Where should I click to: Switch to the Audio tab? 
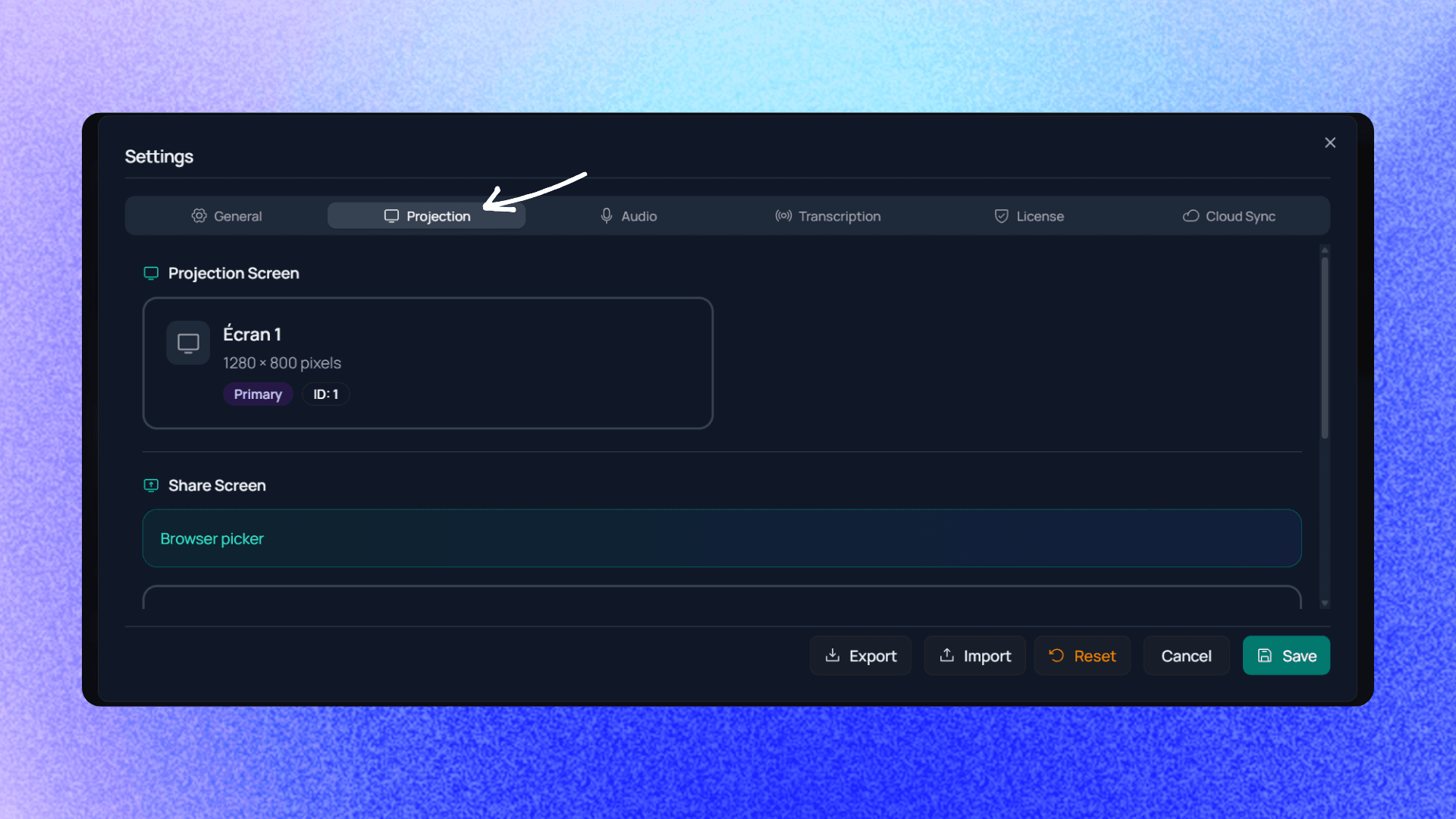coord(628,216)
